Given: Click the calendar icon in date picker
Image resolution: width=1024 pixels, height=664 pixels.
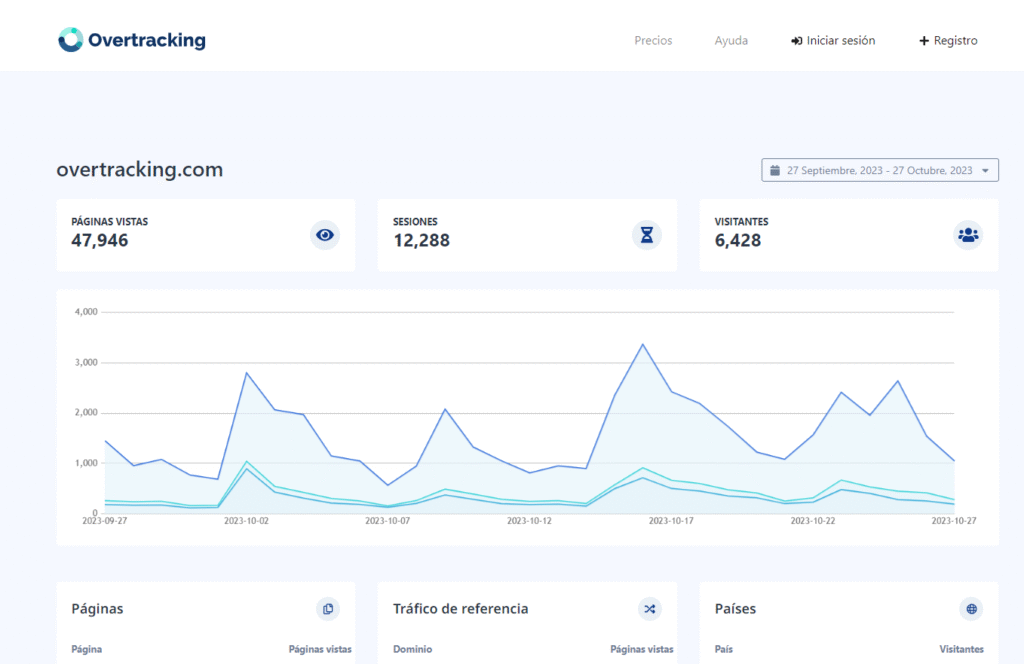Looking at the screenshot, I should click(775, 170).
